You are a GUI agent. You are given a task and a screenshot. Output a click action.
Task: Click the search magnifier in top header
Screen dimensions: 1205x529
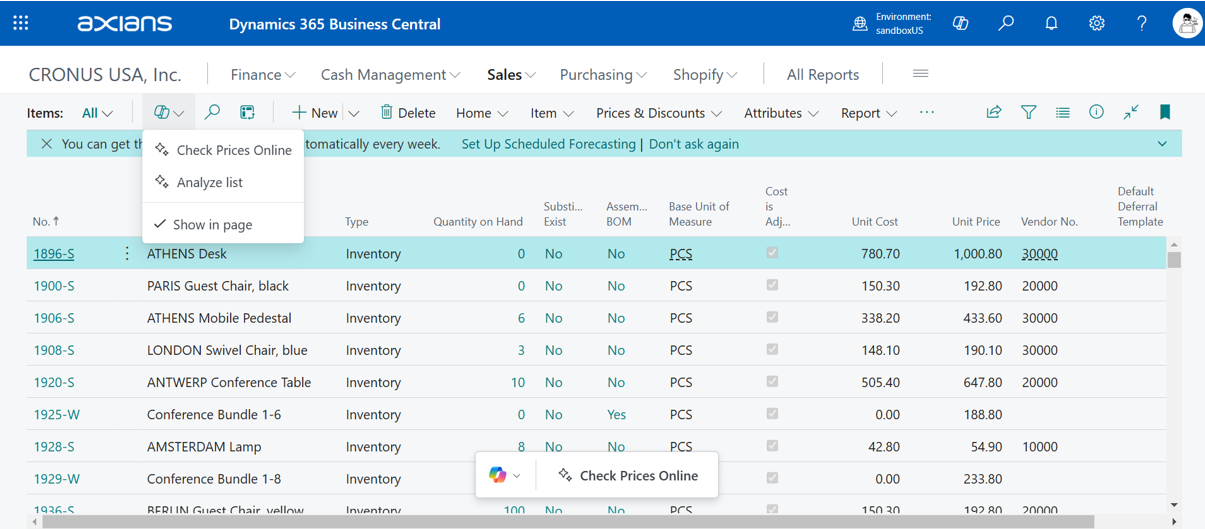tap(1006, 23)
